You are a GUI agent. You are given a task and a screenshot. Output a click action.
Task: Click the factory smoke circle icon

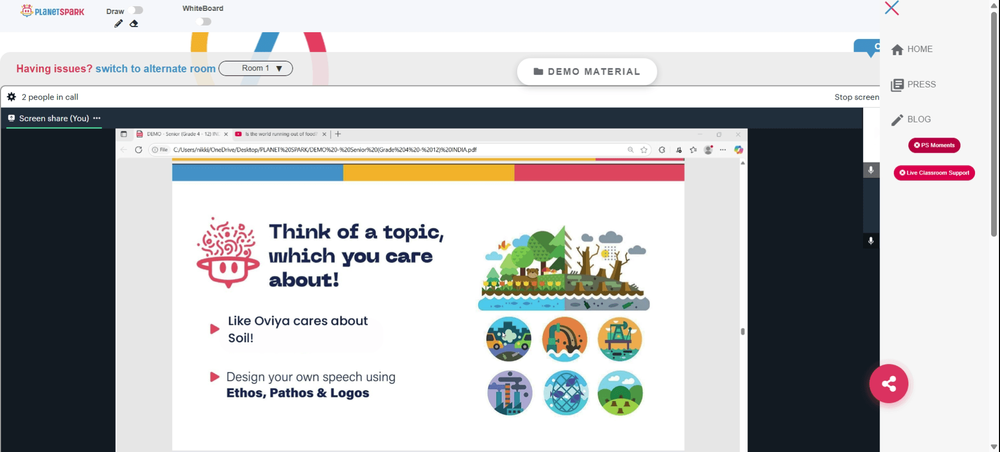510,393
